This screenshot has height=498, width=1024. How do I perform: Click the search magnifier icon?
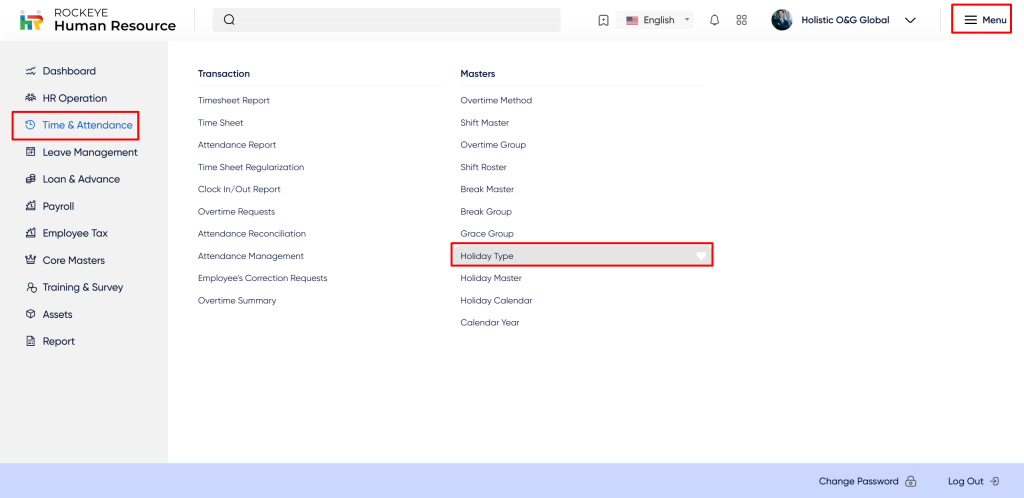[229, 20]
